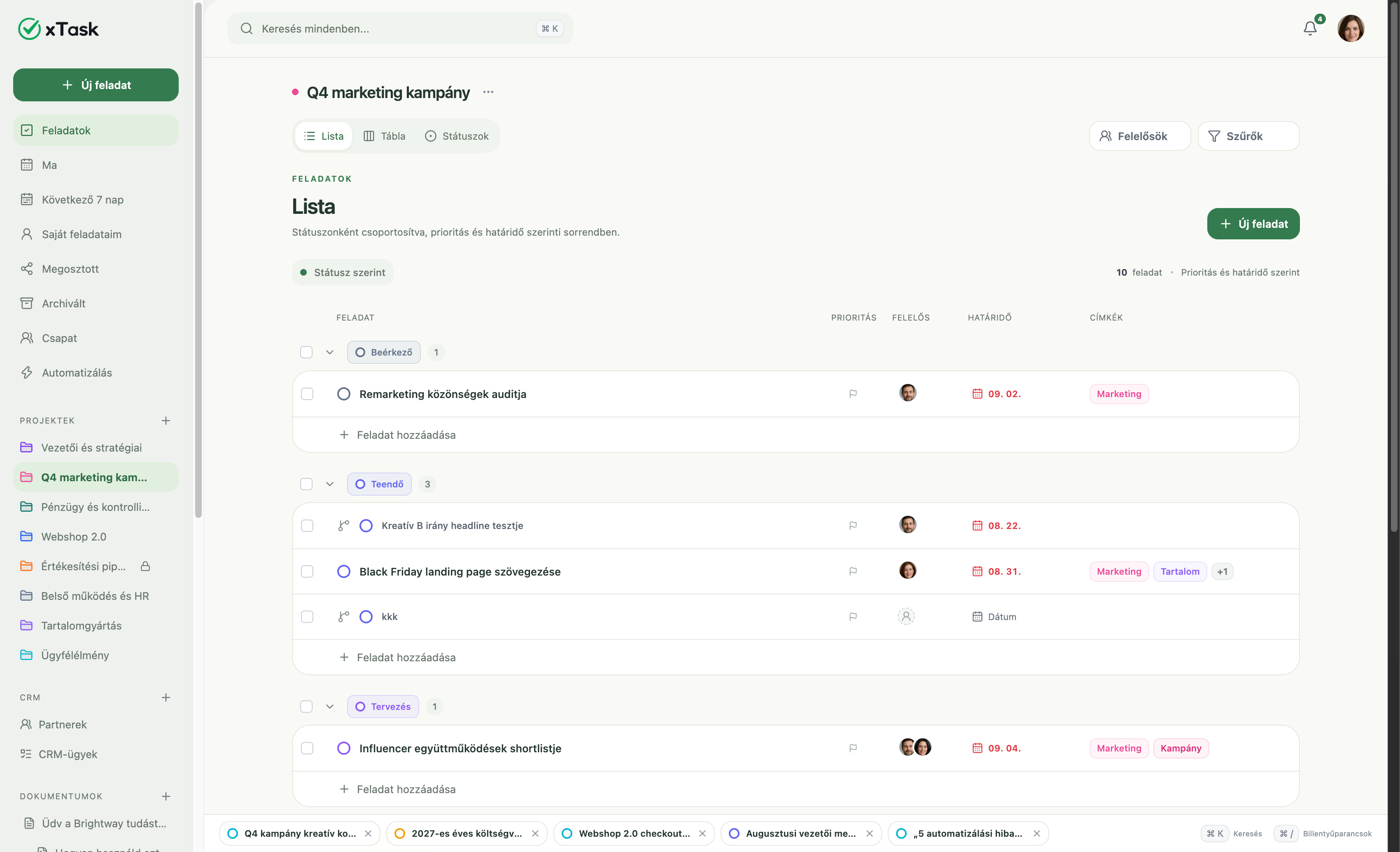This screenshot has width=1400, height=852.
Task: Close the Webshop 2.0 checkout... bottom tab
Action: point(702,834)
